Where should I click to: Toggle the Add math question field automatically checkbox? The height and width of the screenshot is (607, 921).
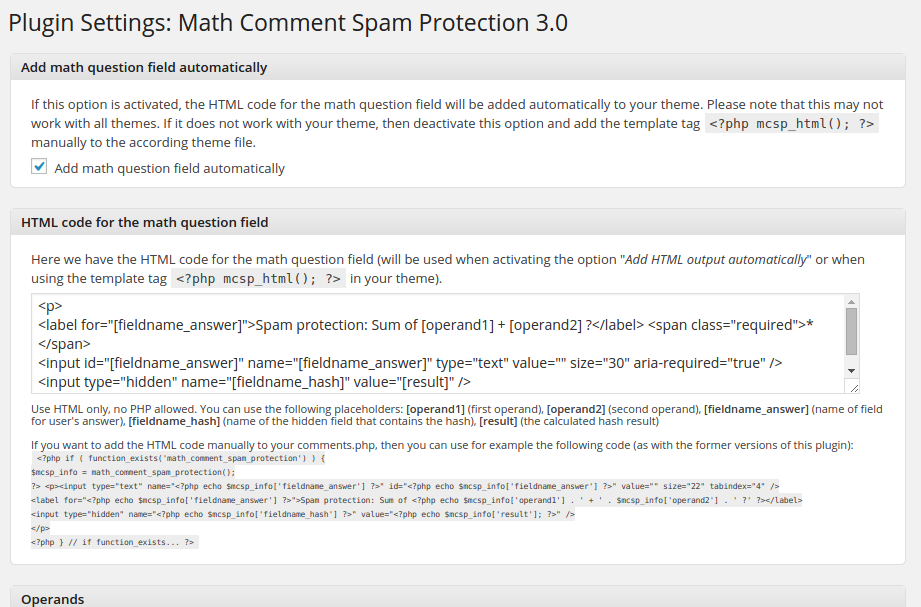tap(40, 167)
